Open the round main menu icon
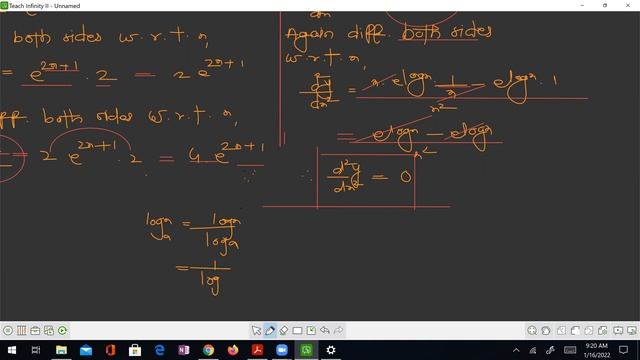640x360 pixels. click(8, 330)
